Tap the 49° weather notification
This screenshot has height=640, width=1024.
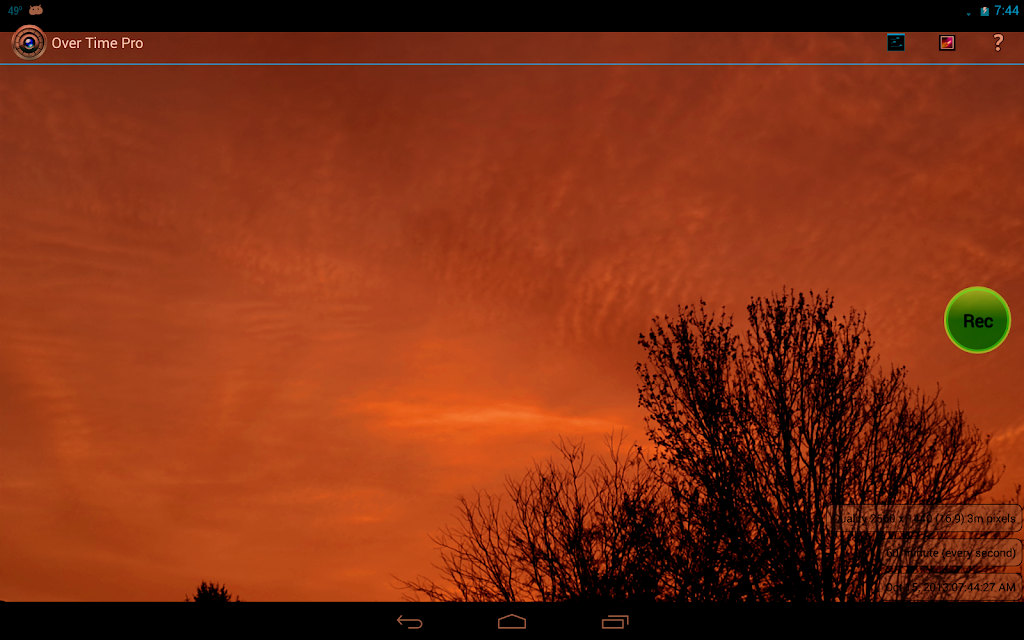tap(15, 10)
